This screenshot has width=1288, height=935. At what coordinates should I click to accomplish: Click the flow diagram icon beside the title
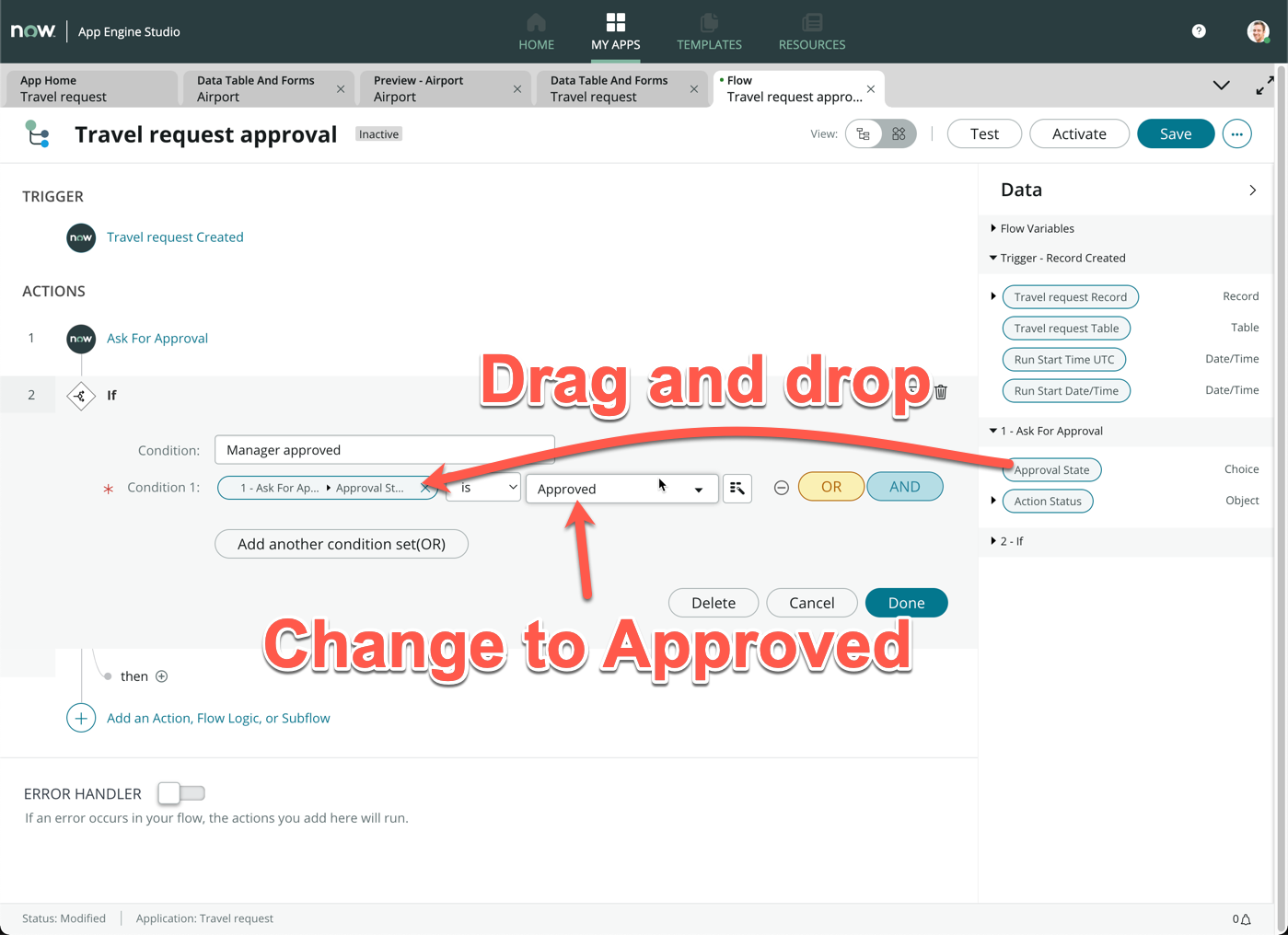coord(37,134)
